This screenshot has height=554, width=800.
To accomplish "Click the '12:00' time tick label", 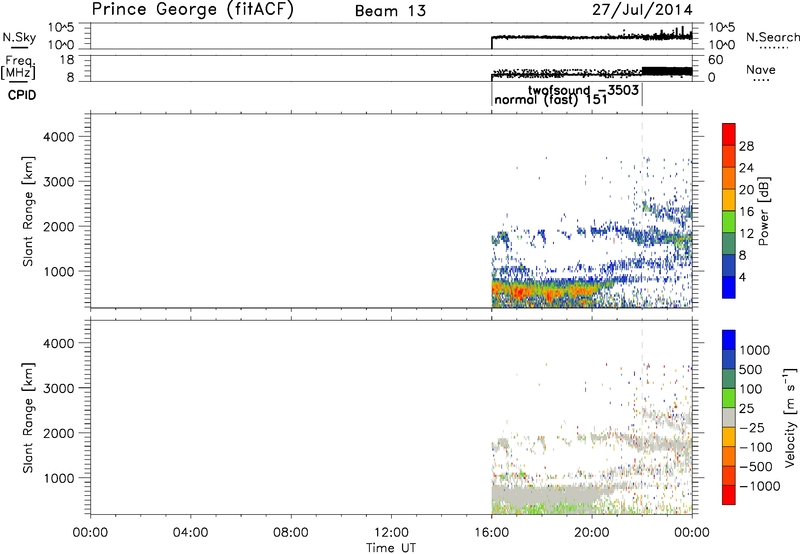I will 391,532.
